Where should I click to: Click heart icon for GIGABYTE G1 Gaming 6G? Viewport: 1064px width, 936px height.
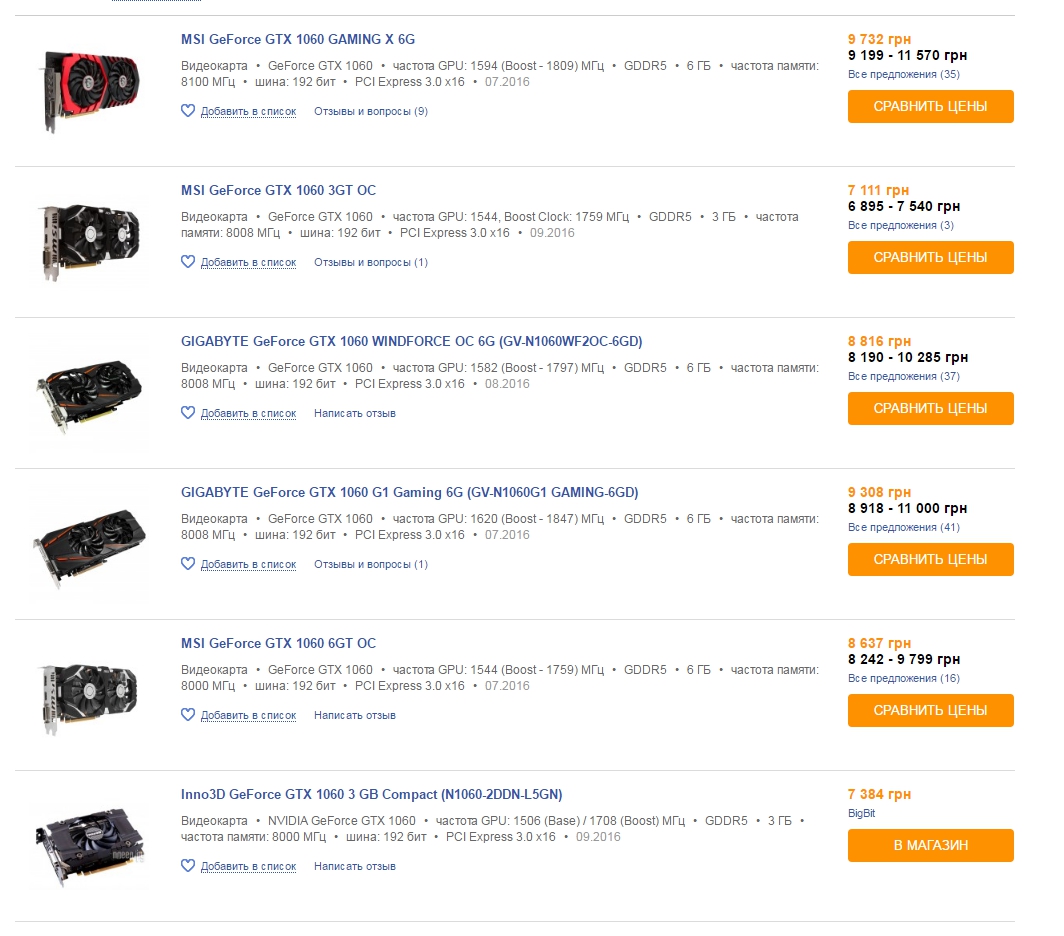(x=187, y=564)
